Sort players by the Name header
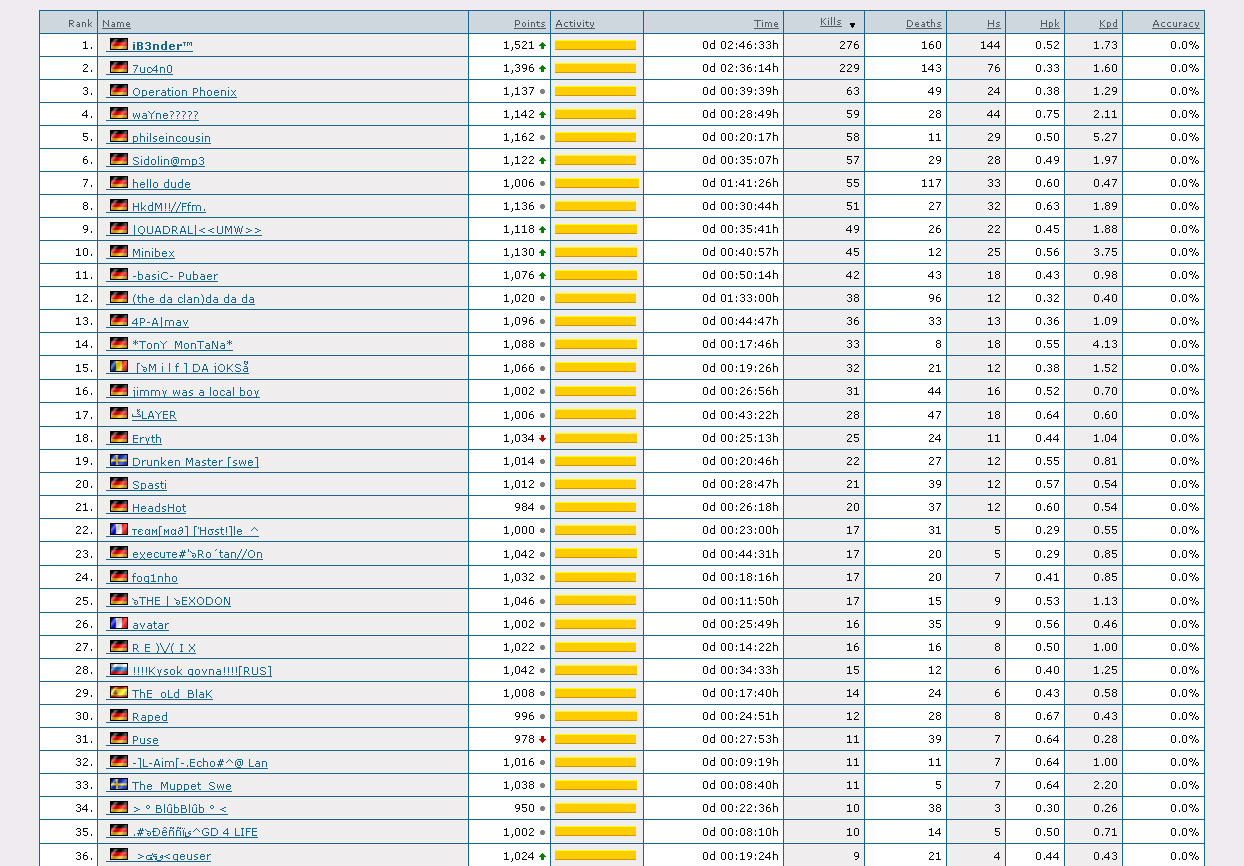1244x866 pixels. (x=116, y=23)
